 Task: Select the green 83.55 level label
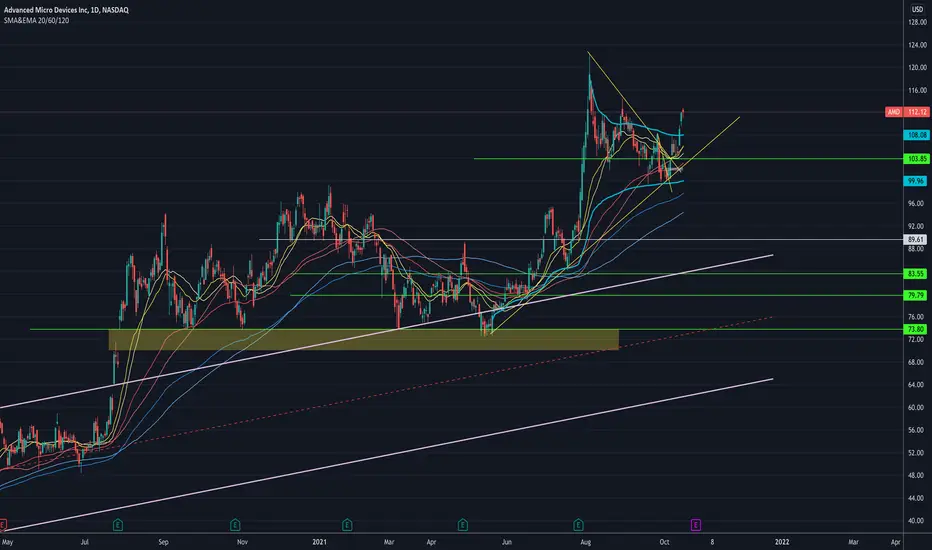click(x=916, y=274)
